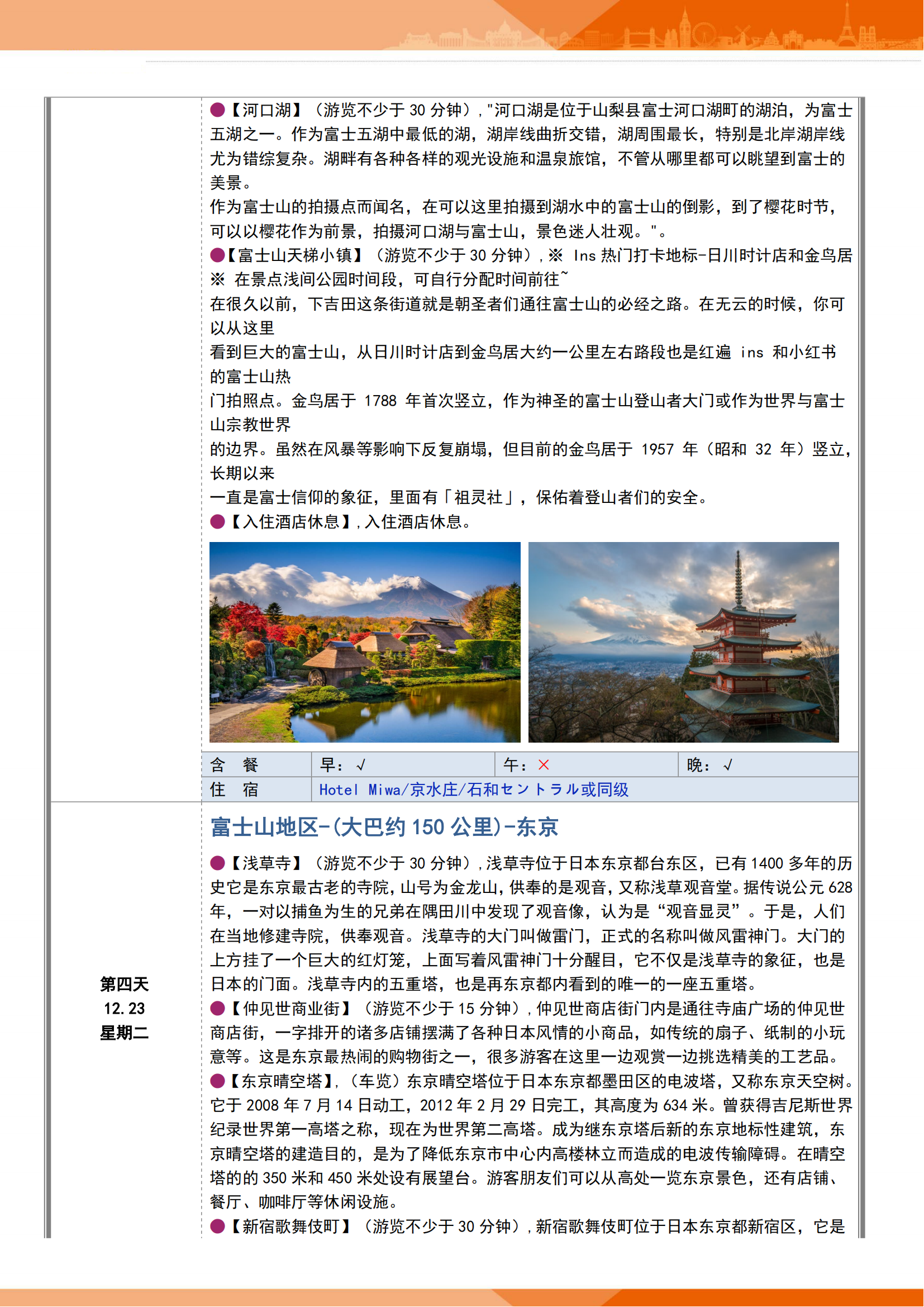
Task: Click the purple bullet before 【浅草寺】
Action: tap(217, 863)
